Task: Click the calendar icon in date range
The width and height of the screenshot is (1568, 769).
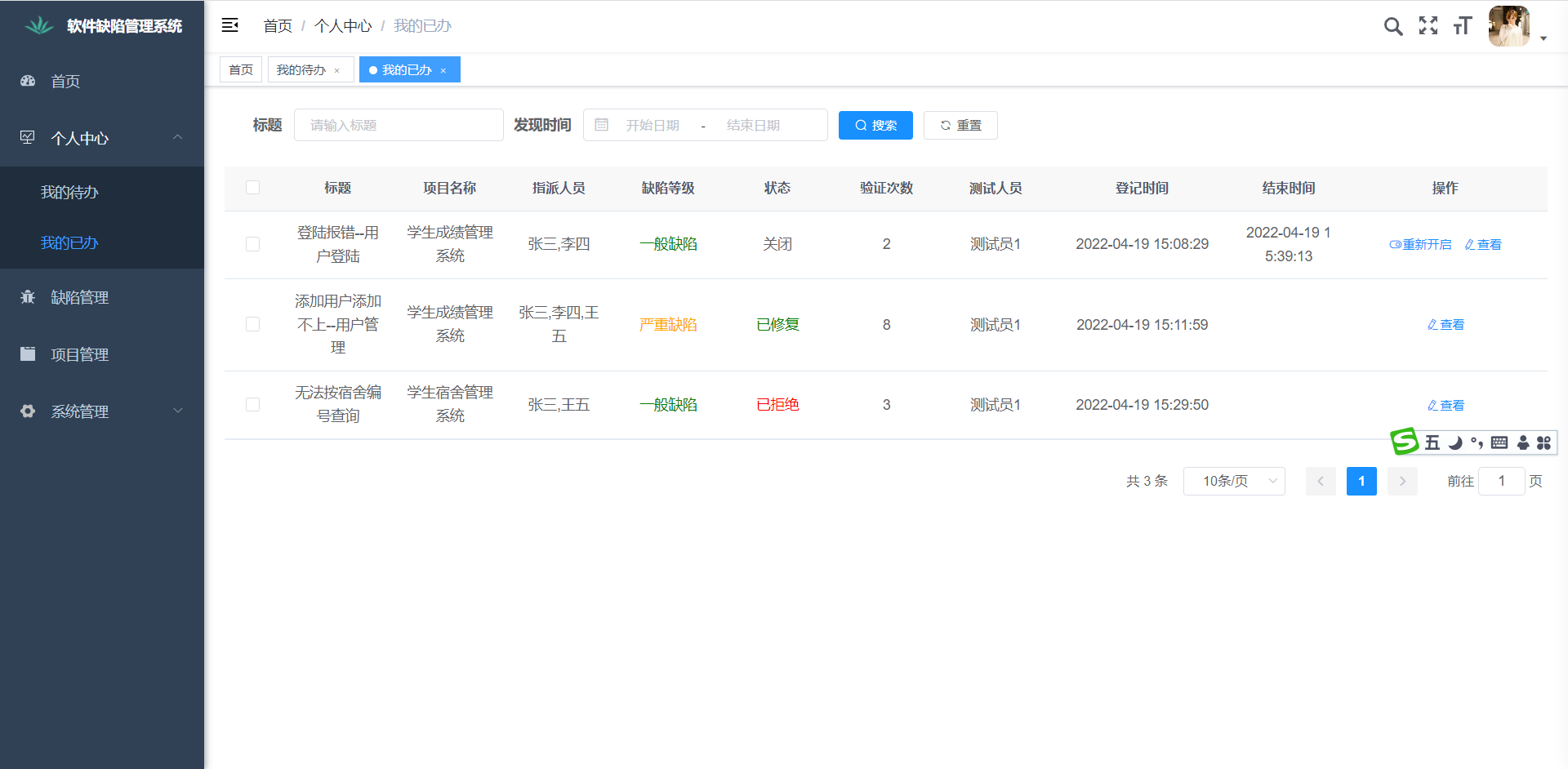Action: coord(602,125)
